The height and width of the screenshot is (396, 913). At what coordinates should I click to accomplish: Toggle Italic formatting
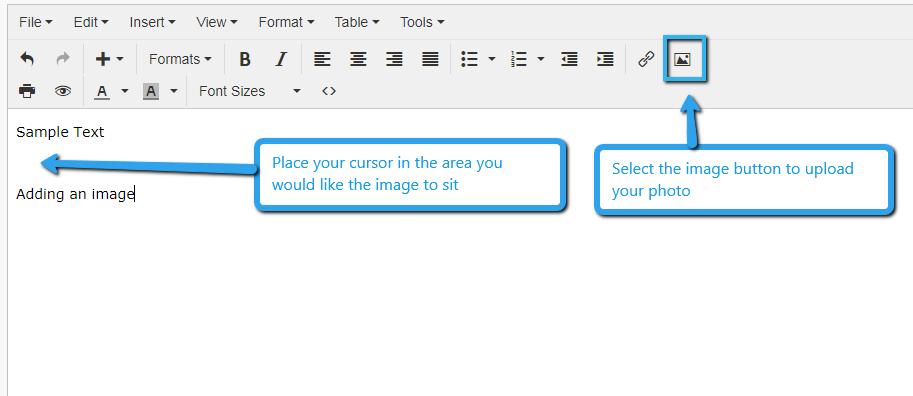(281, 59)
